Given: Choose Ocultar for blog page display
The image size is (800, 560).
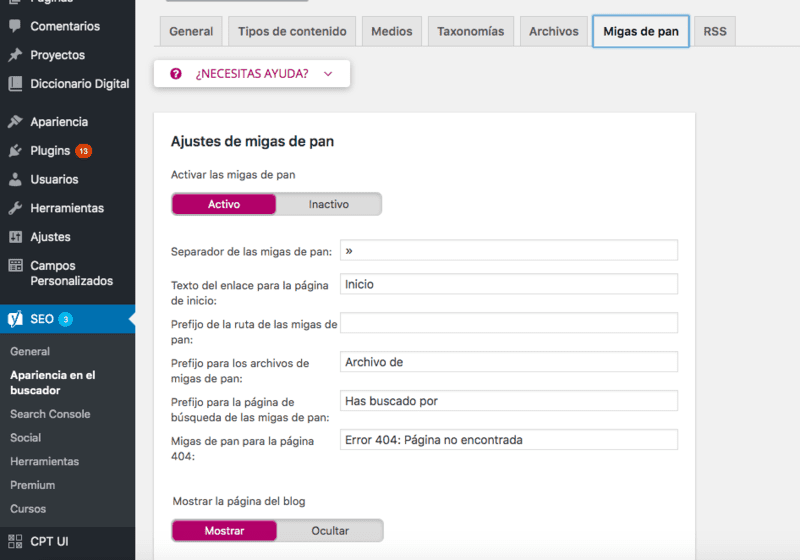Looking at the screenshot, I should point(329,530).
